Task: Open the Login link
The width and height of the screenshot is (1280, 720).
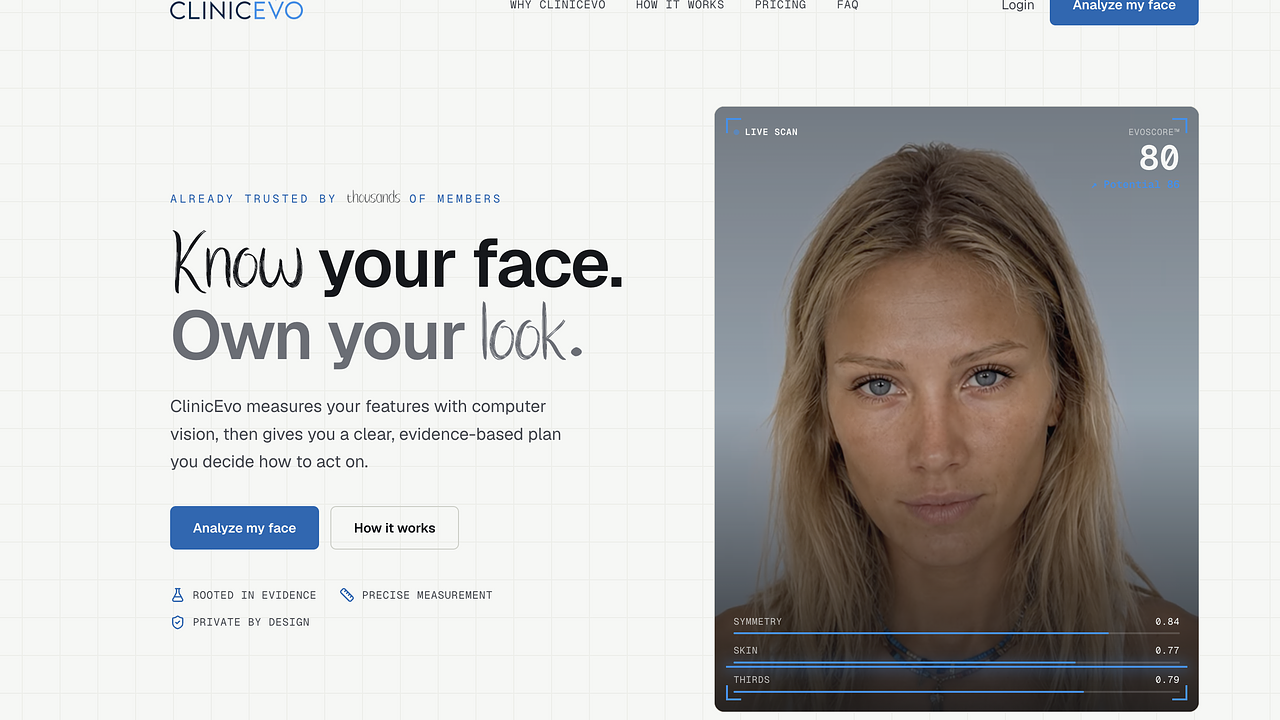Action: click(x=1018, y=6)
